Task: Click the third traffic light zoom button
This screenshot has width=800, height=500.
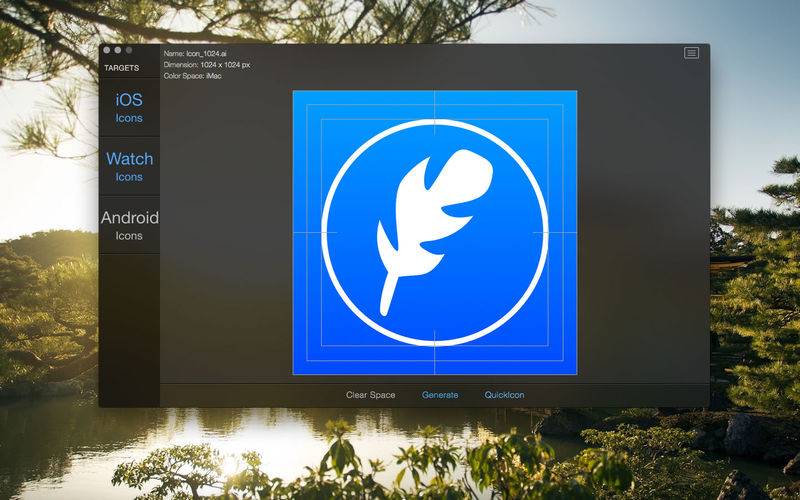Action: tap(129, 50)
